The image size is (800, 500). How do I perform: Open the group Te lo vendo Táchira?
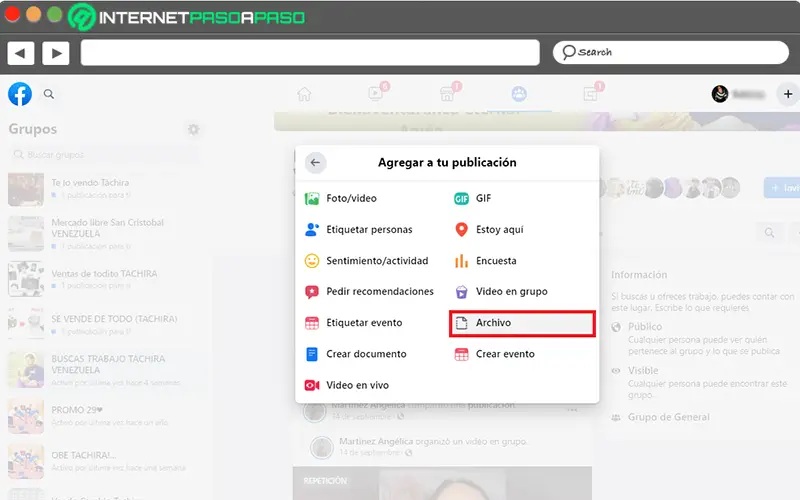pyautogui.click(x=105, y=189)
